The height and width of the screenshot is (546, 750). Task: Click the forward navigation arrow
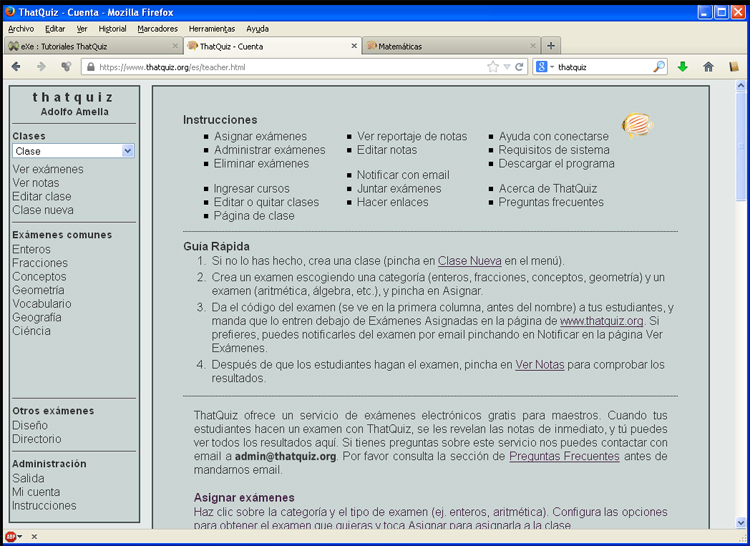coord(41,66)
